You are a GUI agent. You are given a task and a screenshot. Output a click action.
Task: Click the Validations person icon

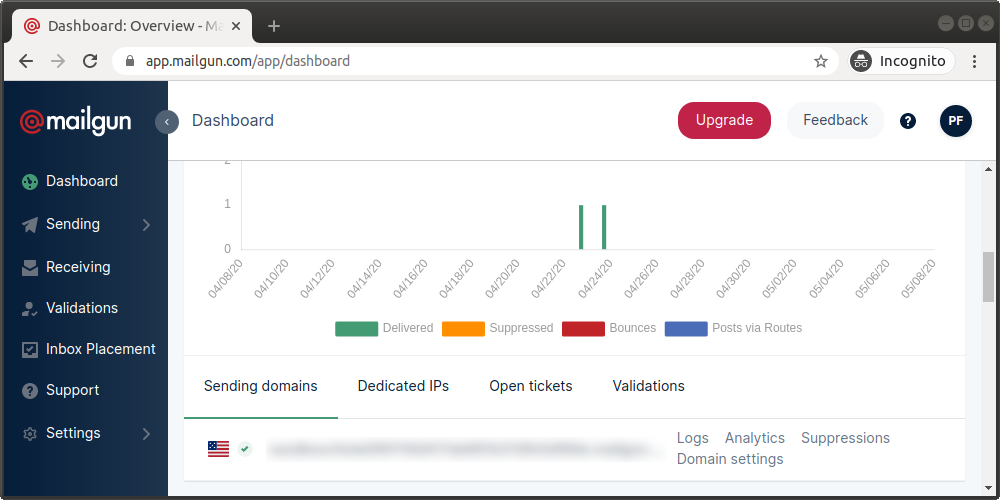[30, 309]
